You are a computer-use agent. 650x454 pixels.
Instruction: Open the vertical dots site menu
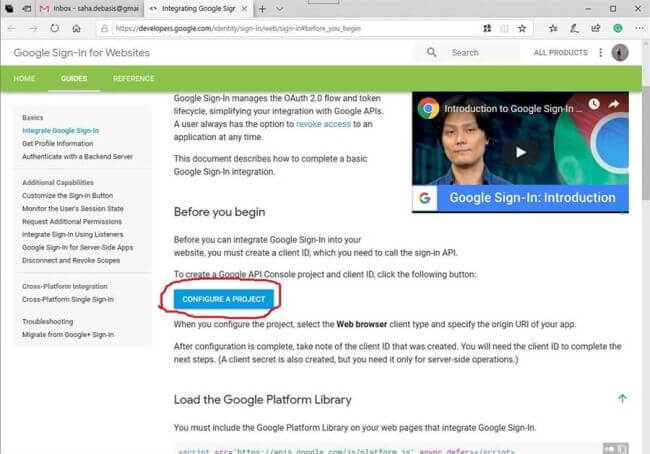(x=601, y=52)
